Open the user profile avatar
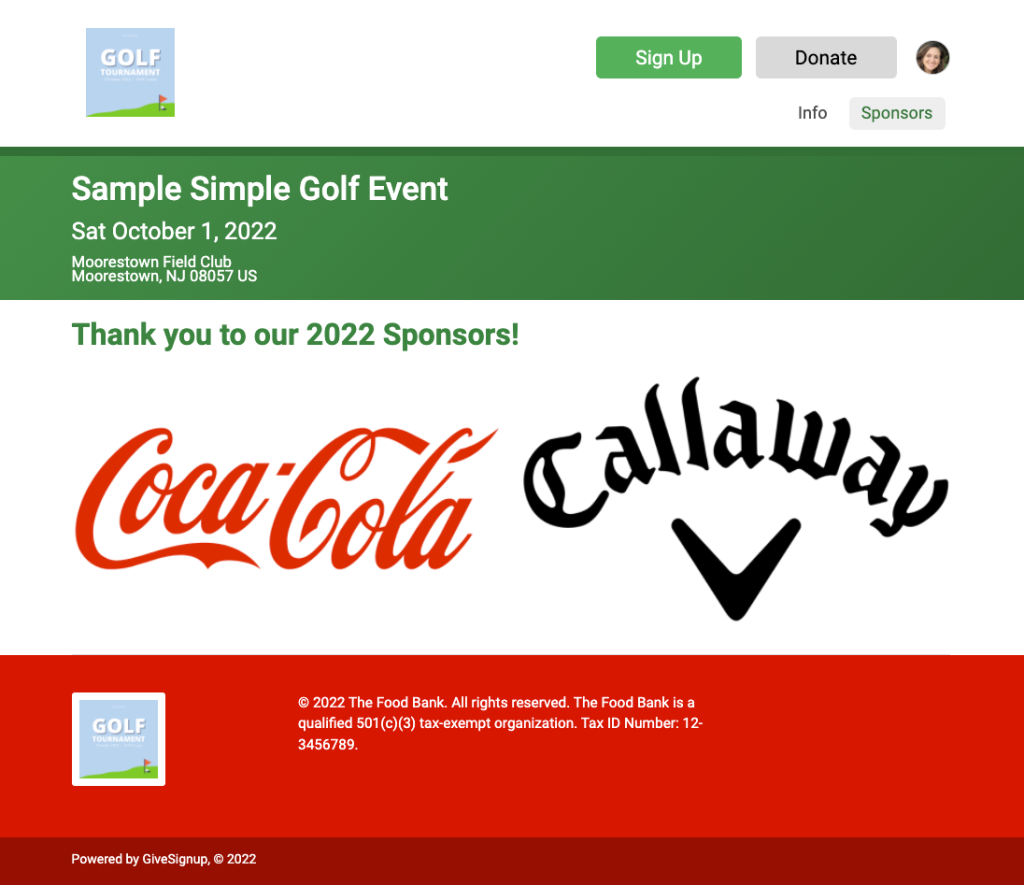Image resolution: width=1024 pixels, height=885 pixels. (932, 57)
